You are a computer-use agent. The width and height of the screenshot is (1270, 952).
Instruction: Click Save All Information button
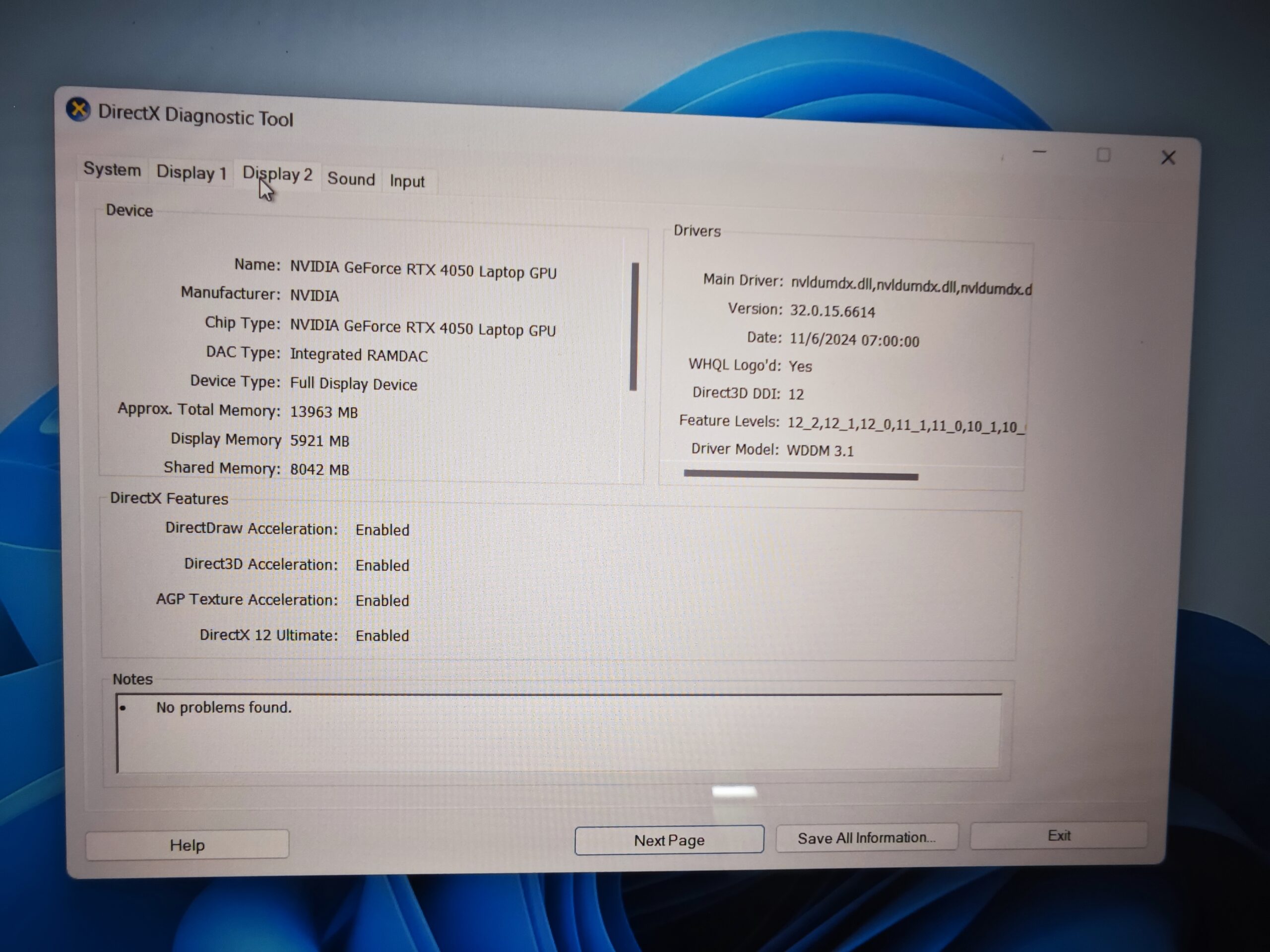(x=866, y=838)
